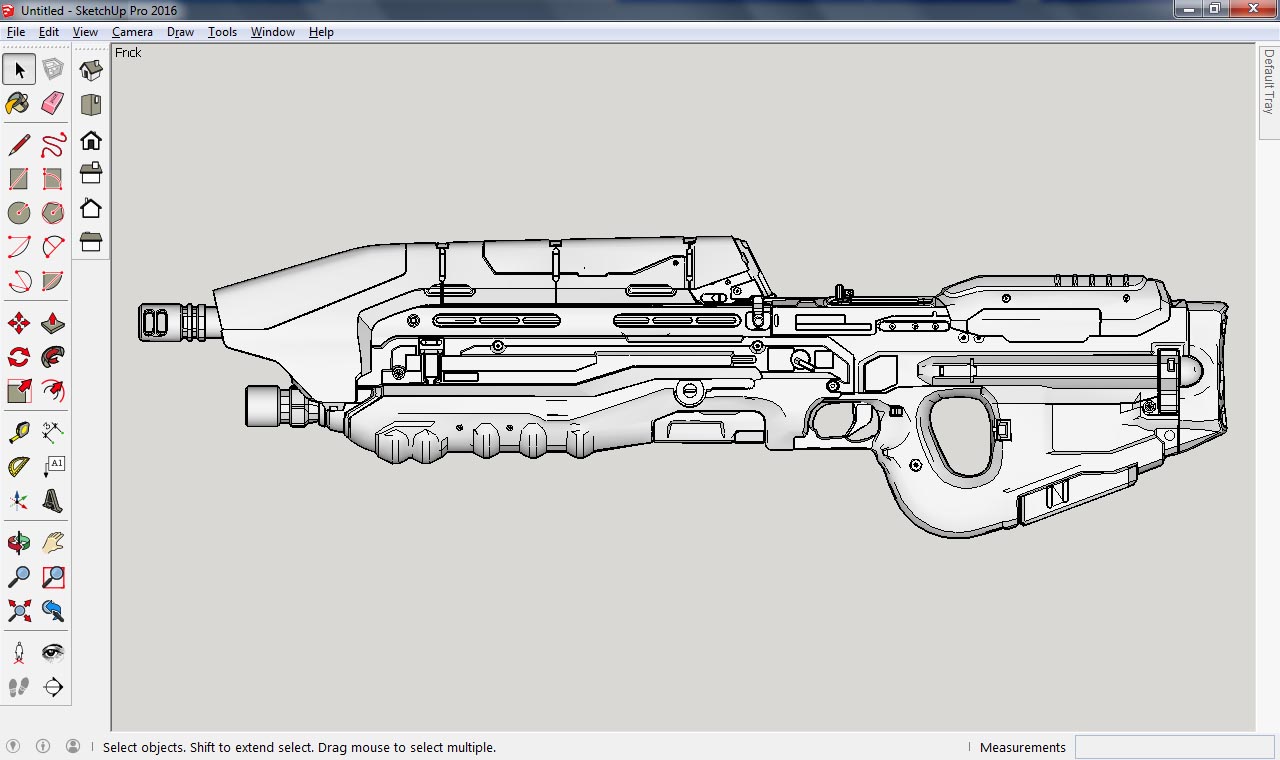
Task: Open the Camera menu
Action: coord(132,32)
